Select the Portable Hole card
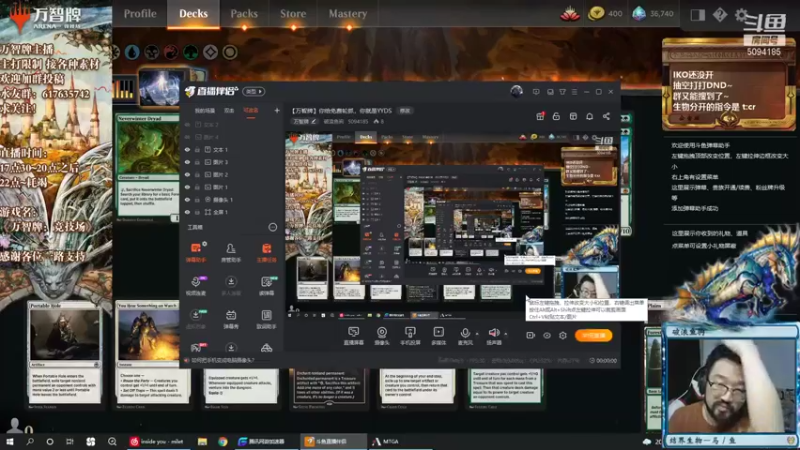This screenshot has height=450, width=800. pos(65,353)
